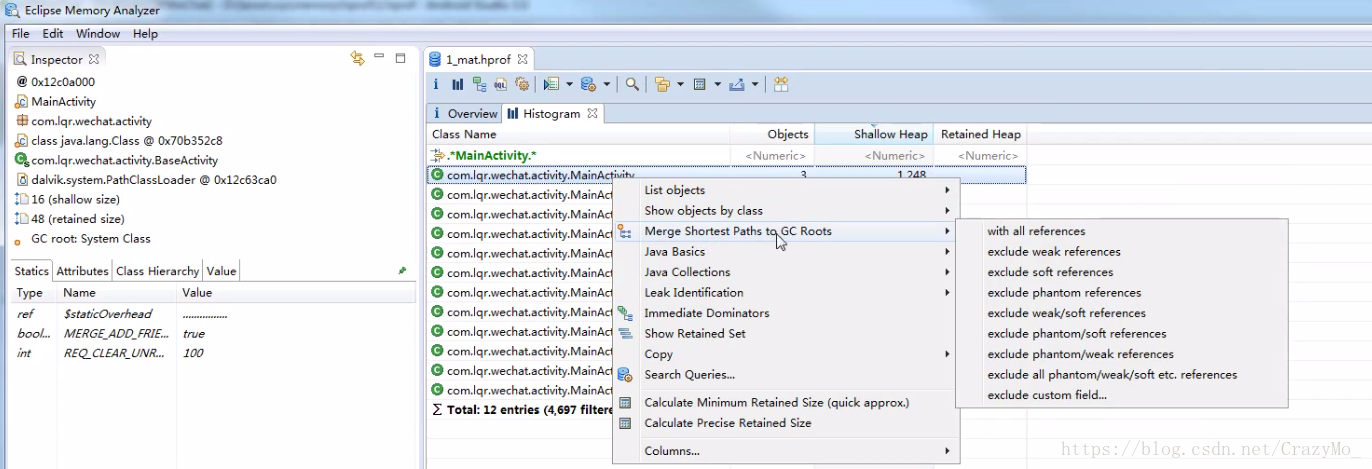Screen dimensions: 1372x469
Task: Choose 'exclude weak references' from submenu
Action: coord(1053,252)
